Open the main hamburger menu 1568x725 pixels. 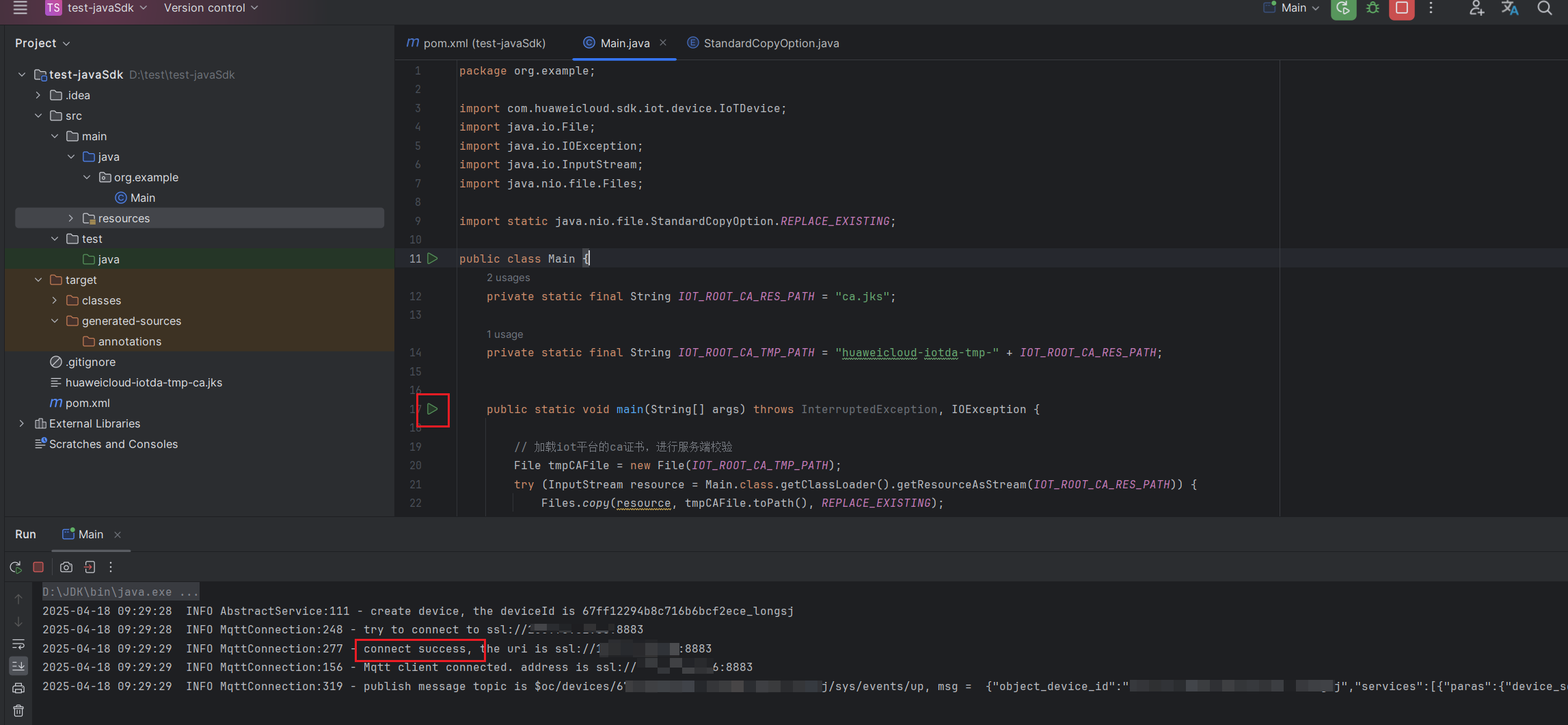point(20,8)
